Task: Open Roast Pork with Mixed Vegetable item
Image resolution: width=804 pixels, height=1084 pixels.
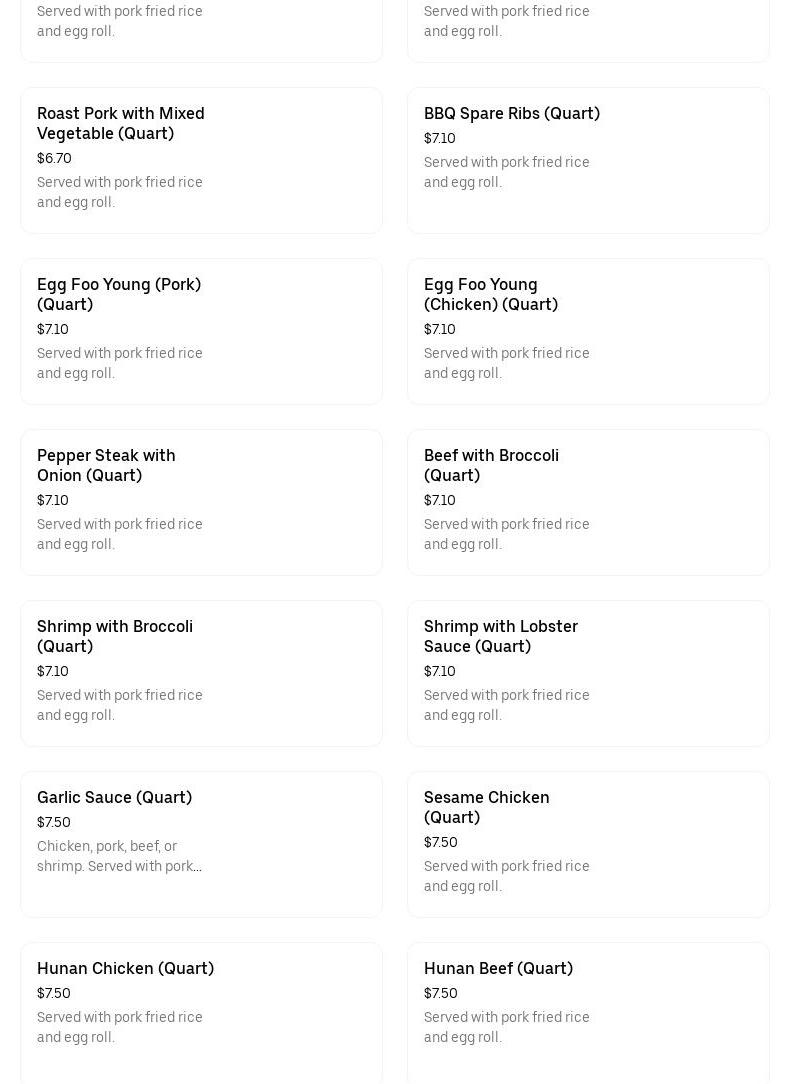Action: [x=120, y=123]
